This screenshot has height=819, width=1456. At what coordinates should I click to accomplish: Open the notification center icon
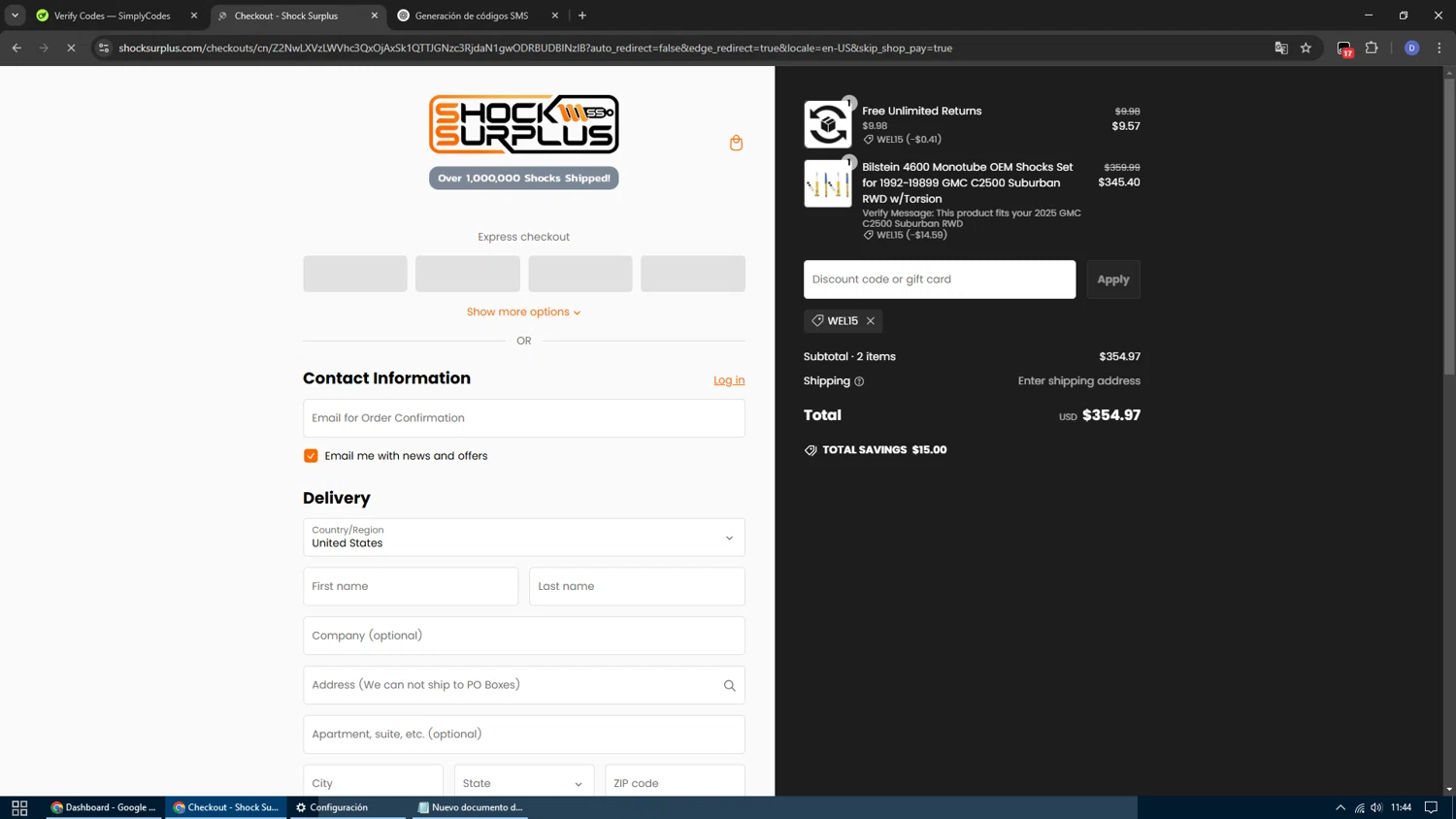1431,807
